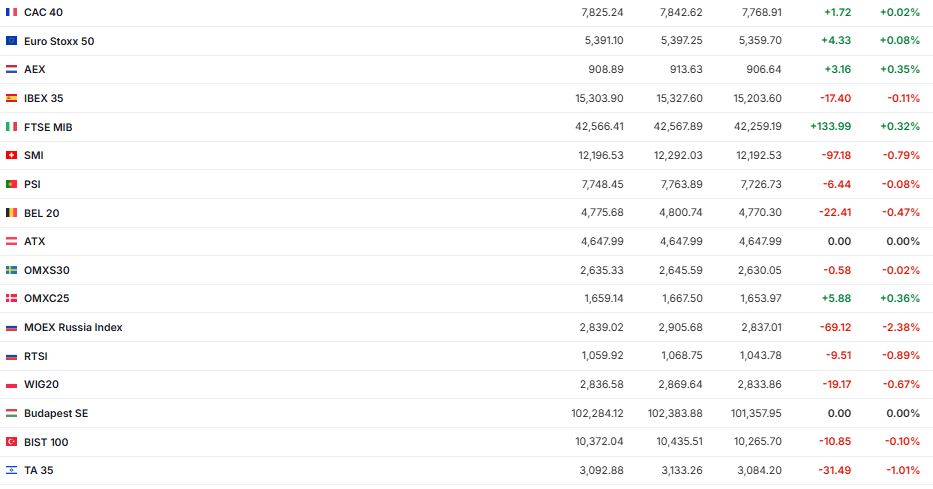Screen dimensions: 933x489
Task: Click the Turkey flag icon beside BIST 100
Action: [11, 442]
